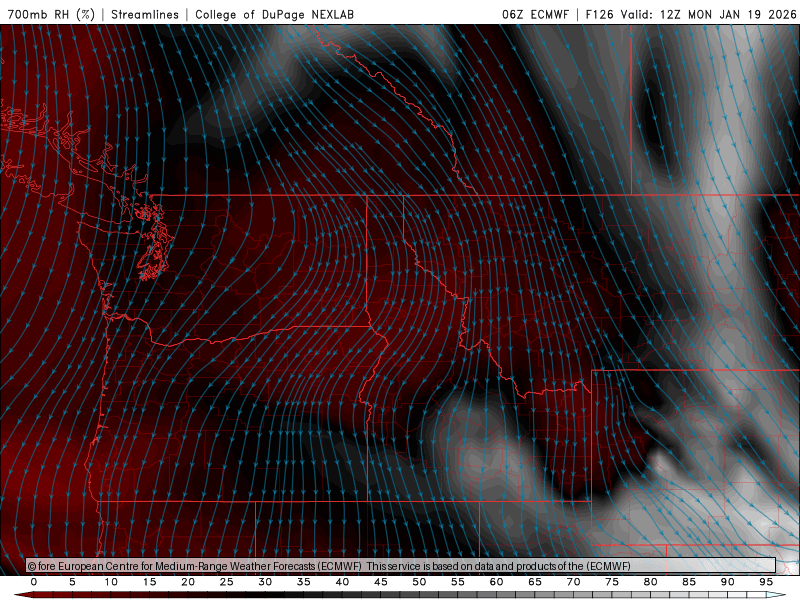Screen dimensions: 800x600
Task: Select the "06Z ECMWF" model run text
Action: tap(535, 15)
